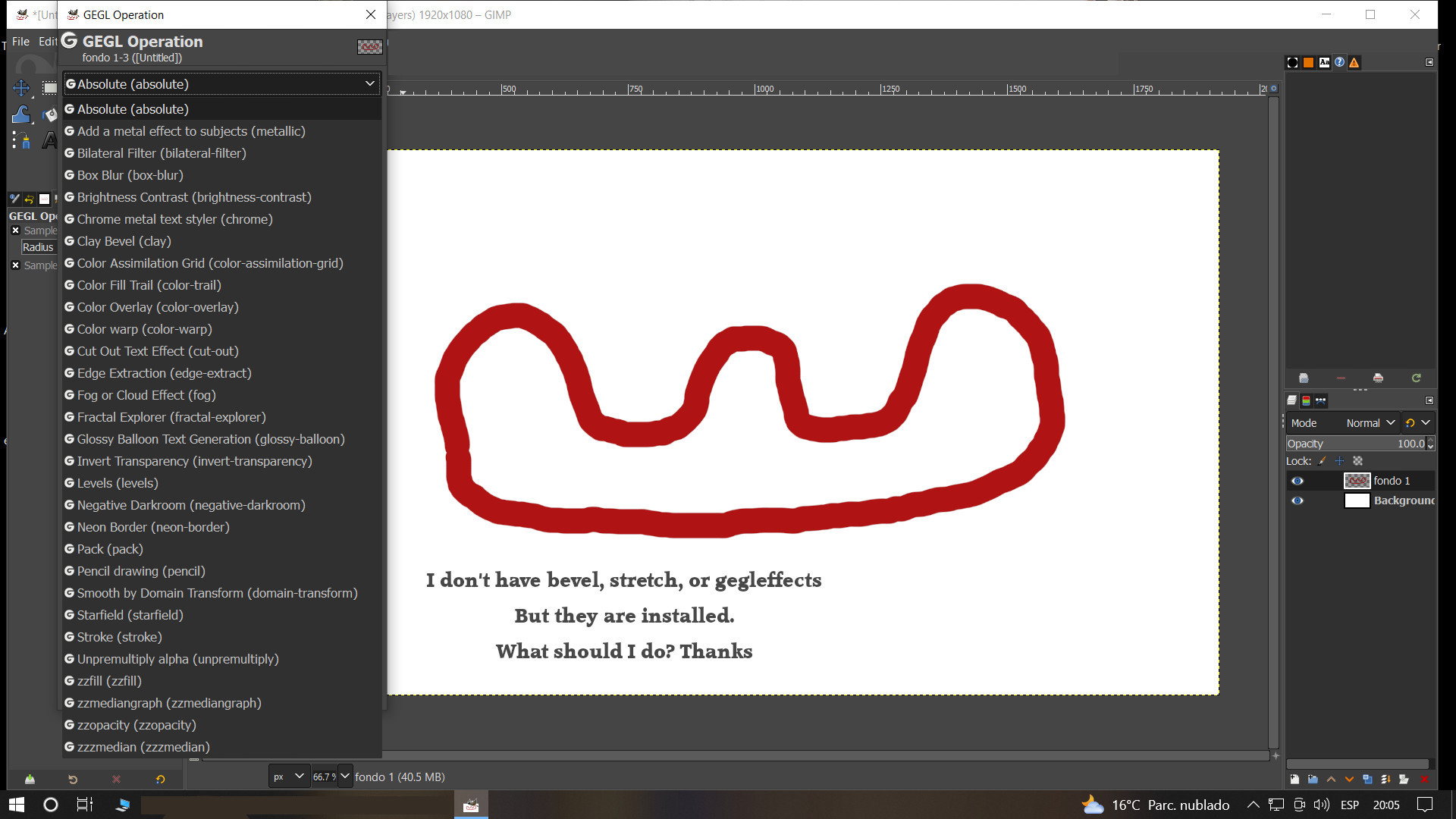The image size is (1456, 819).
Task: Switch to the Channels tab
Action: pos(1306,400)
